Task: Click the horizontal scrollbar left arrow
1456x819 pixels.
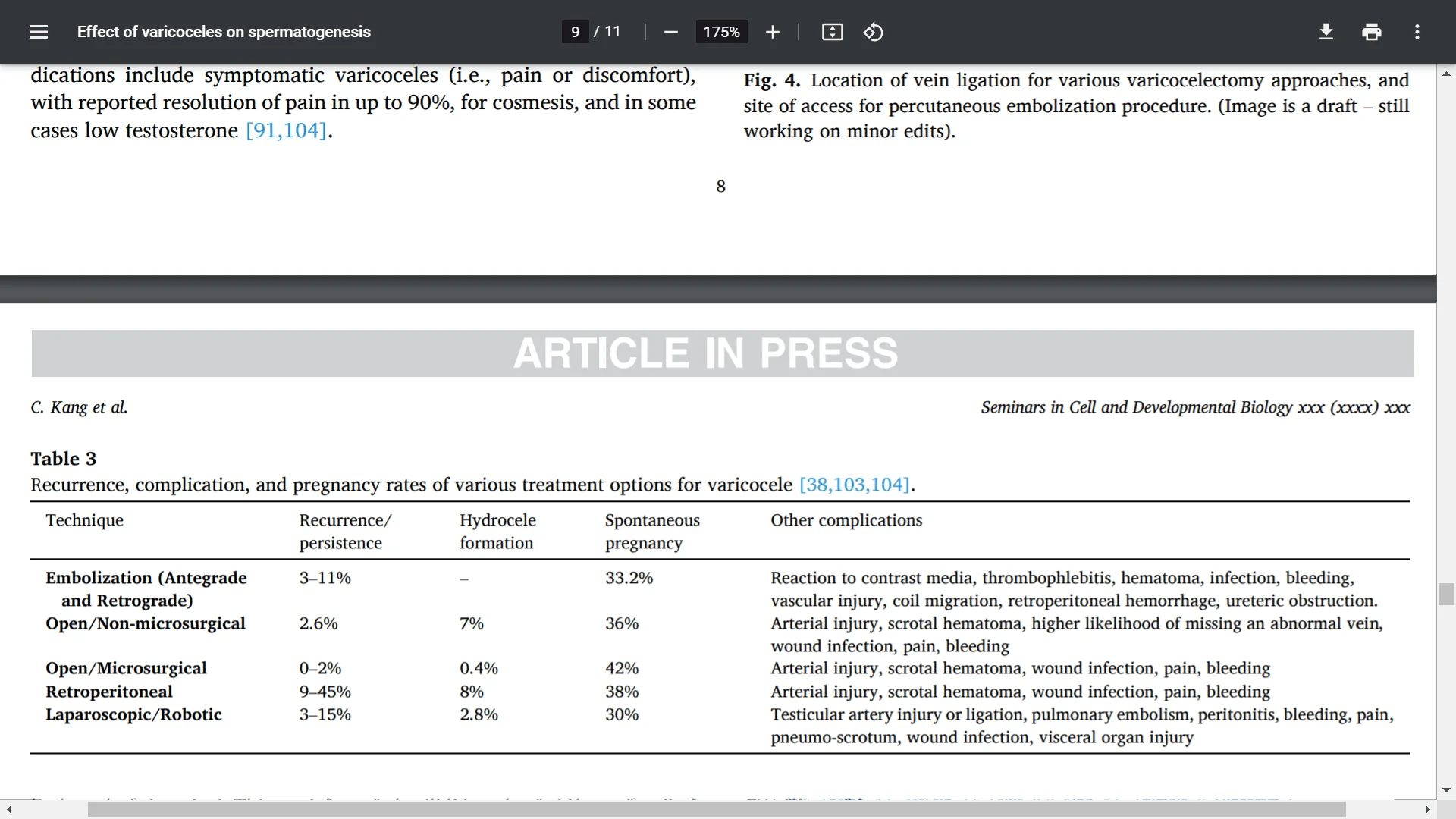Action: (8, 810)
